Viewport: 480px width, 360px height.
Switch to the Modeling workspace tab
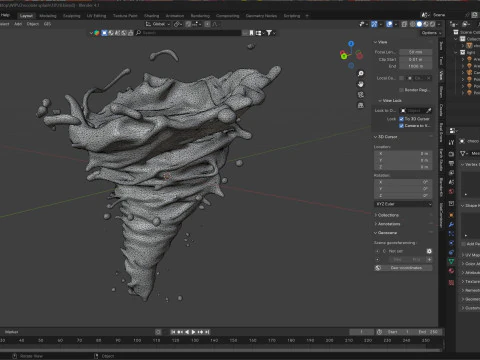(48, 16)
